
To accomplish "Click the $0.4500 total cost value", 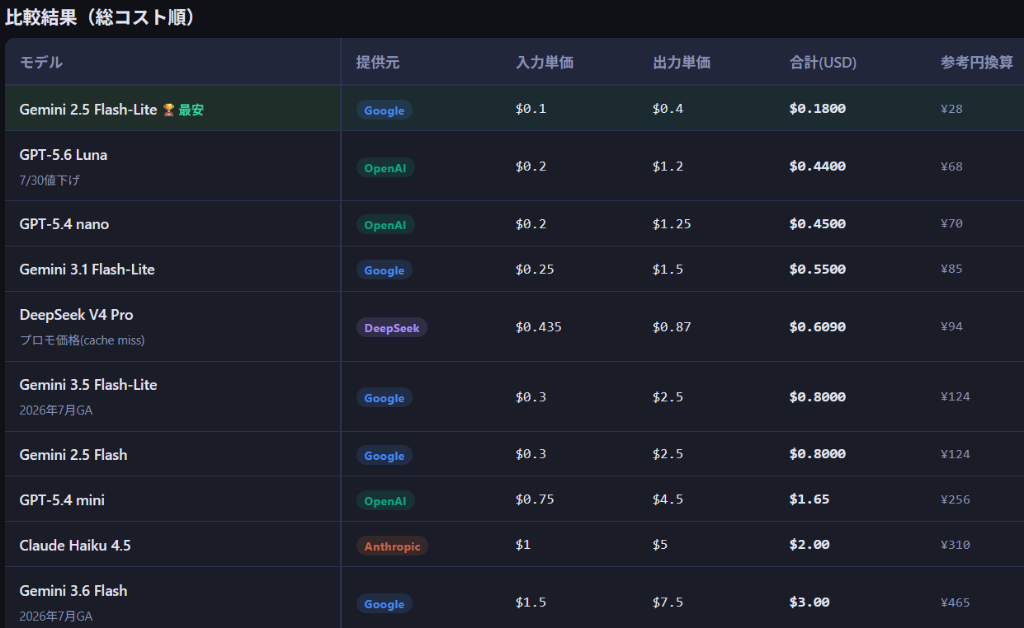I will tap(817, 224).
